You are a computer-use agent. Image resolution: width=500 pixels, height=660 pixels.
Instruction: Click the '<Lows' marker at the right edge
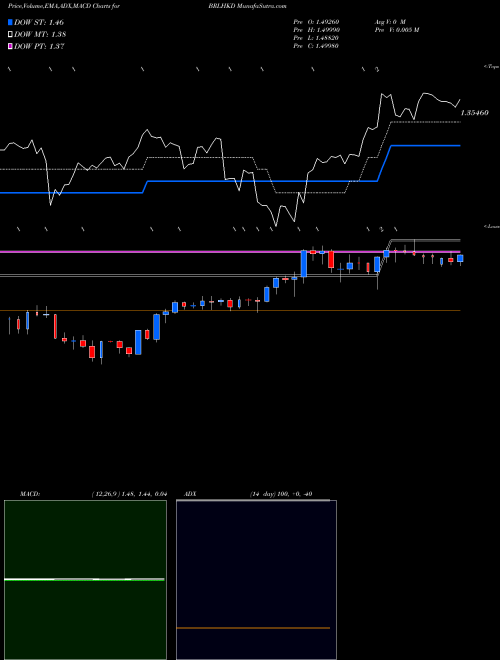click(492, 226)
